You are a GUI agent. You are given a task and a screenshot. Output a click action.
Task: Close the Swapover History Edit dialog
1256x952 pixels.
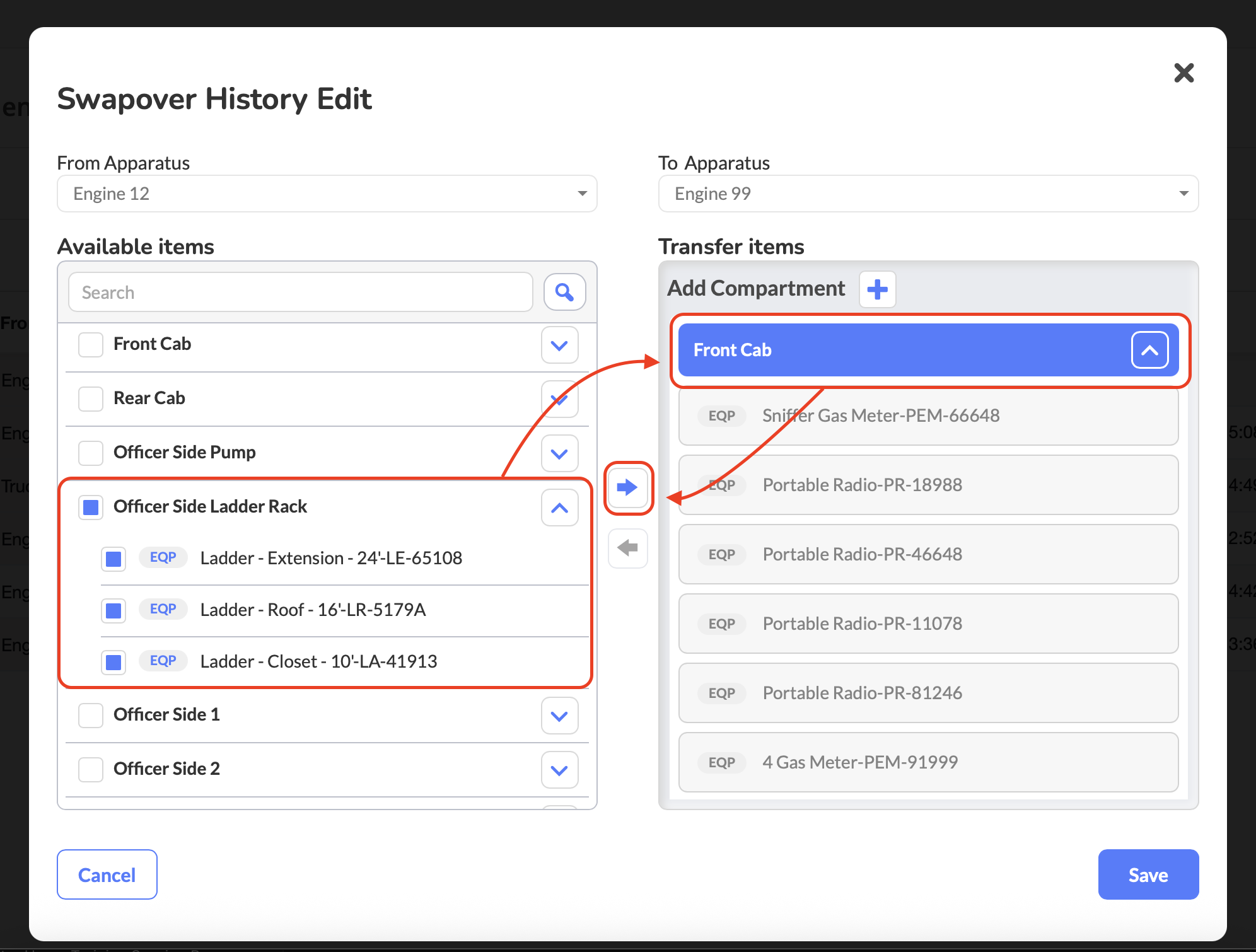[x=1183, y=73]
